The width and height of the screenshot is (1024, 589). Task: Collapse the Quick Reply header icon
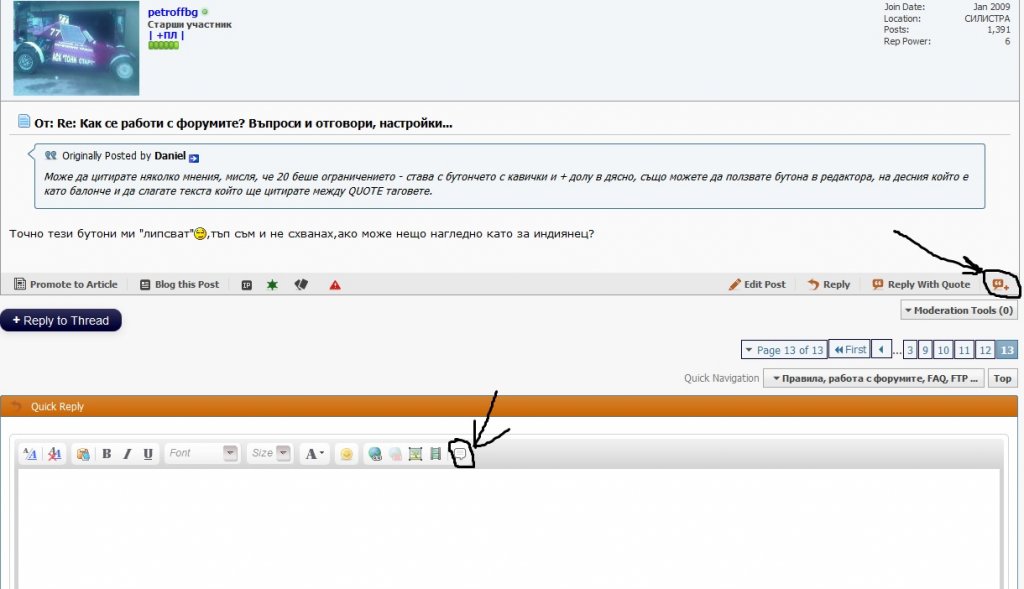click(16, 406)
